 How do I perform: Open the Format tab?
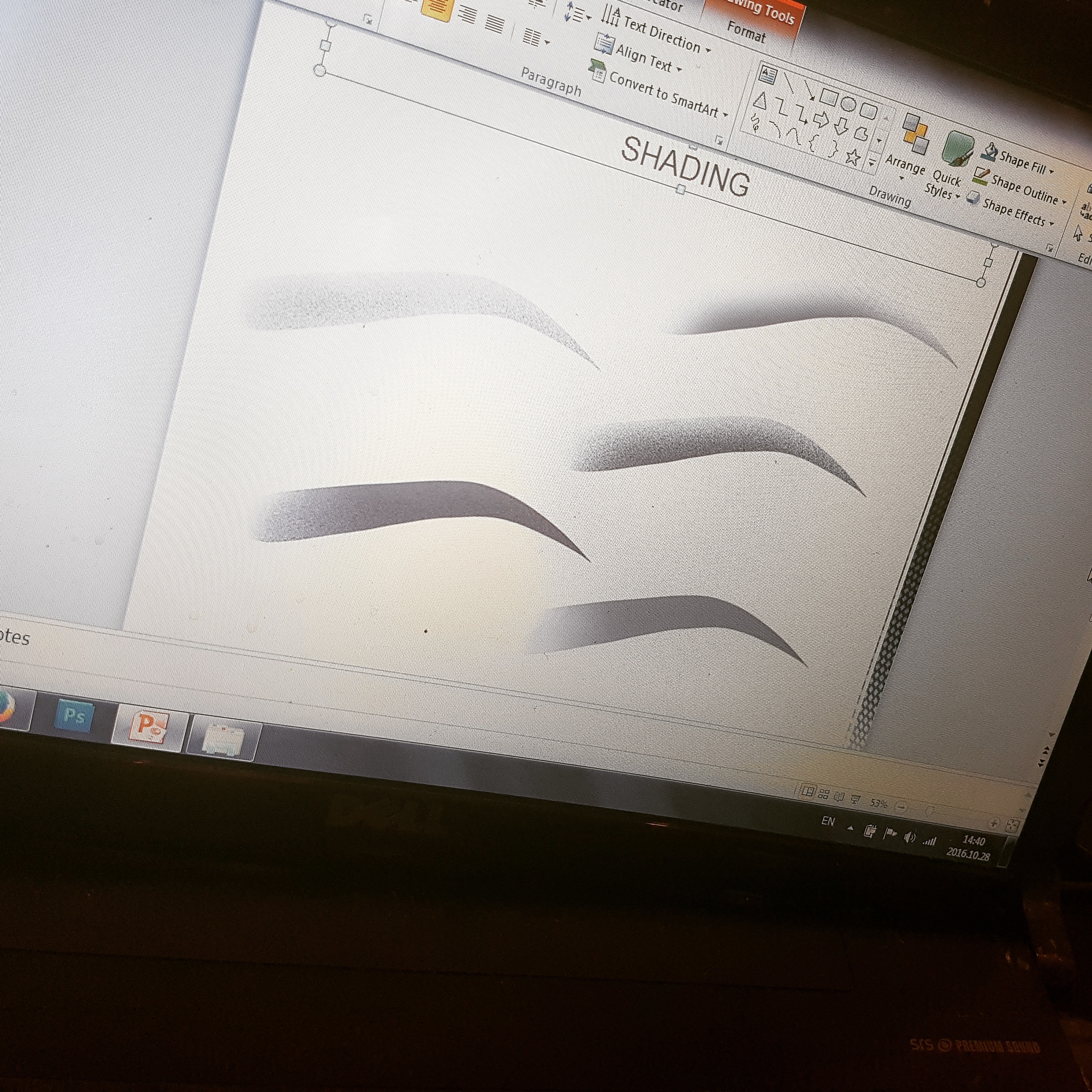[746, 31]
